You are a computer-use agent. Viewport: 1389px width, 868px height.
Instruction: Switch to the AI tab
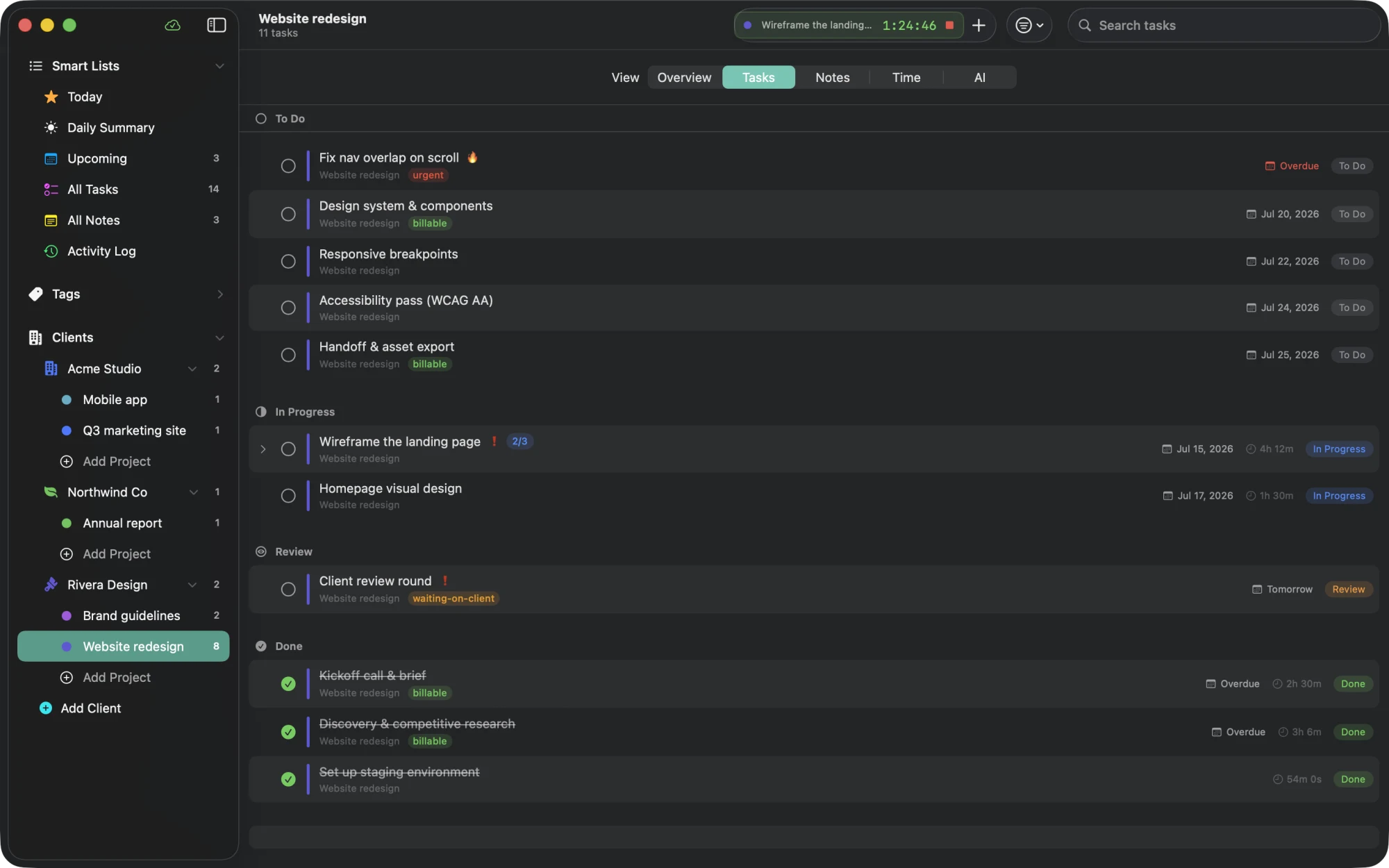[x=980, y=77]
